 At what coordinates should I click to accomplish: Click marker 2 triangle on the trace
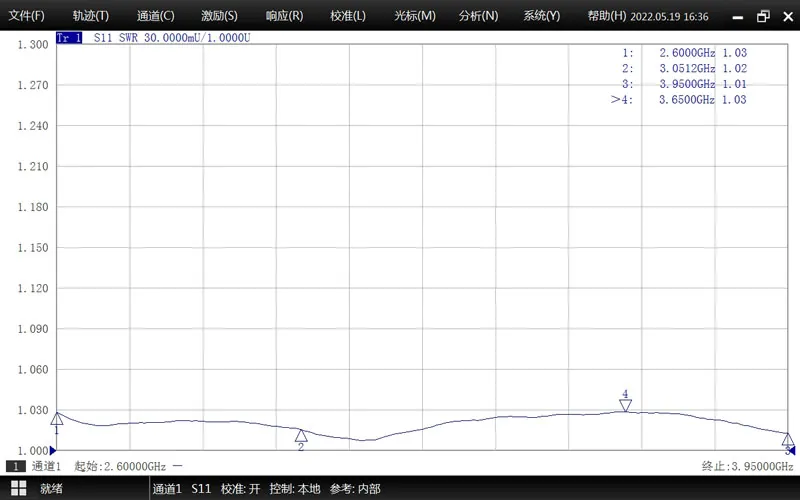[x=301, y=435]
